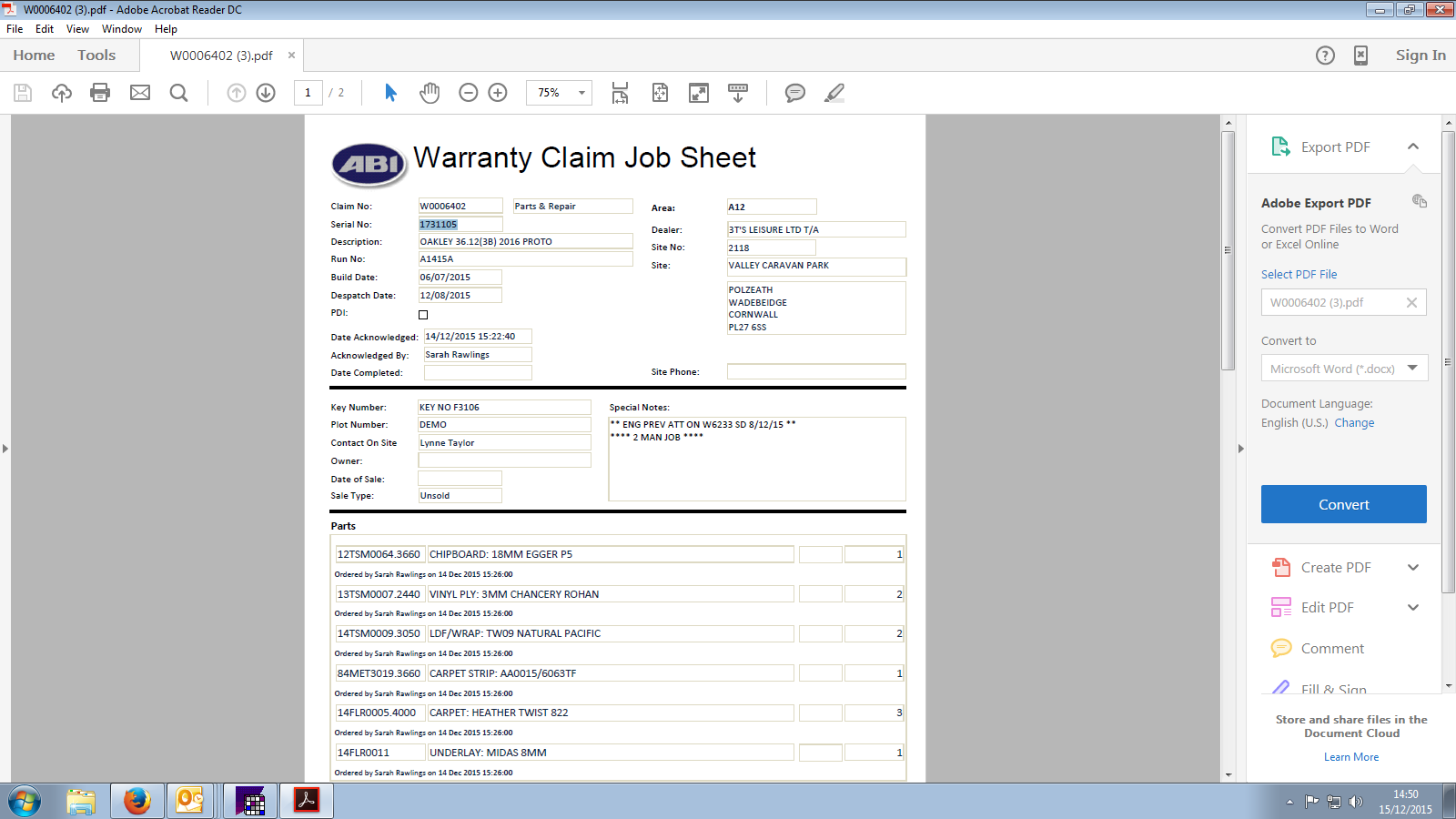Collapse the Export PDF panel
The height and width of the screenshot is (819, 1456).
click(1412, 147)
